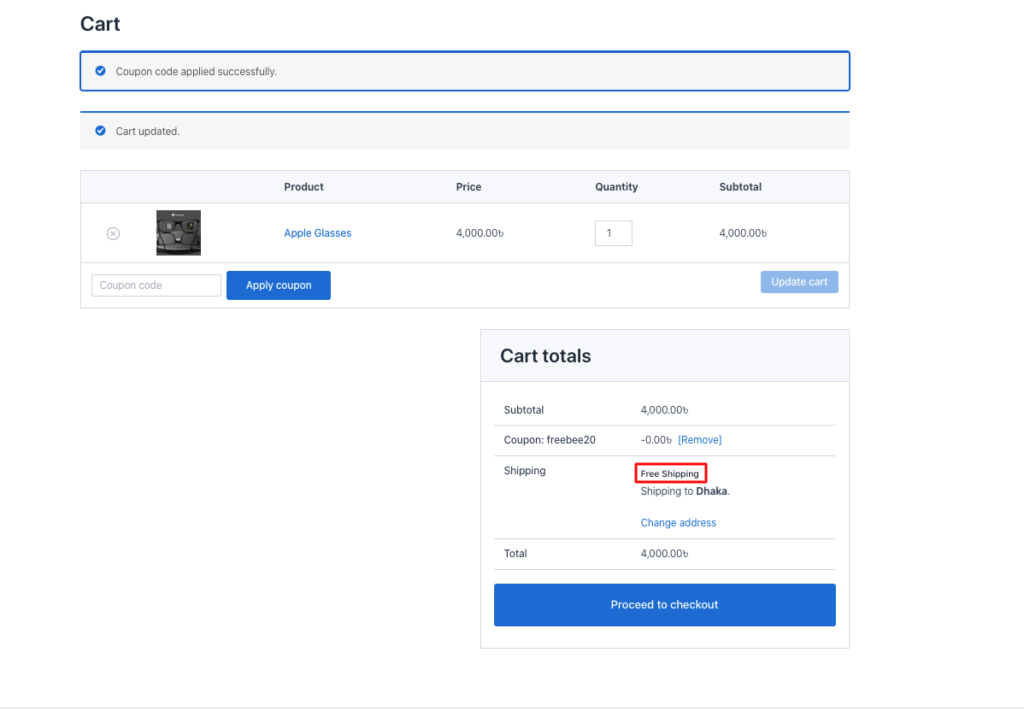Click into the Coupon code field
Viewport: 1024px width, 711px height.
pyautogui.click(x=156, y=285)
